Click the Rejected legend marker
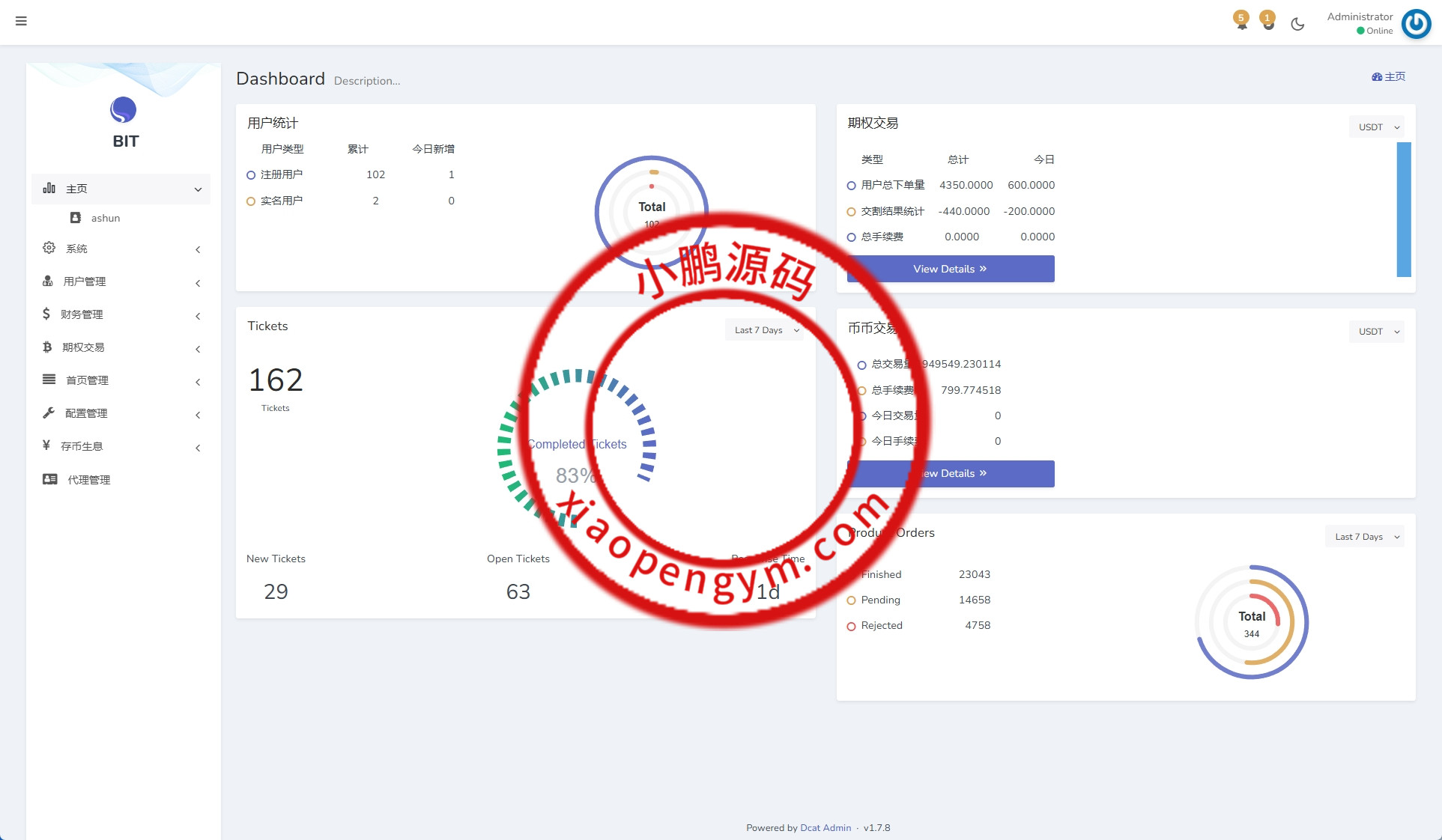This screenshot has height=840, width=1442. [851, 627]
